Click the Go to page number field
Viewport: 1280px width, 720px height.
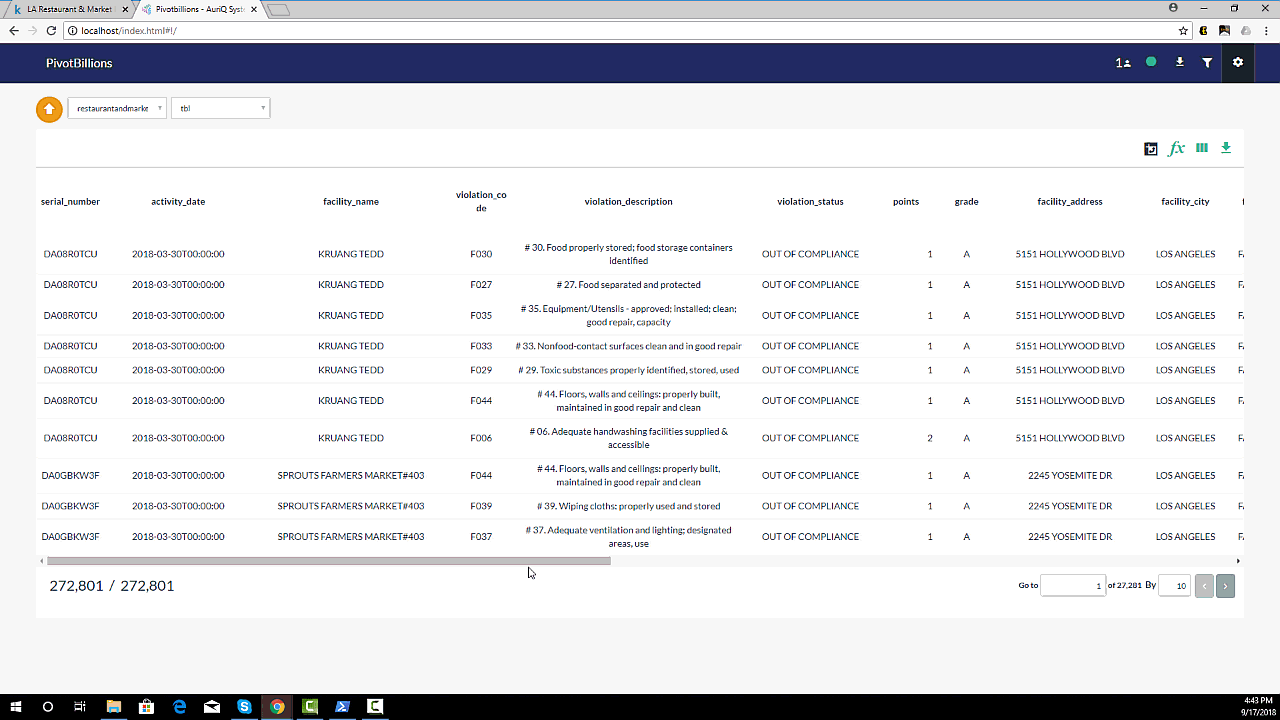(1072, 586)
